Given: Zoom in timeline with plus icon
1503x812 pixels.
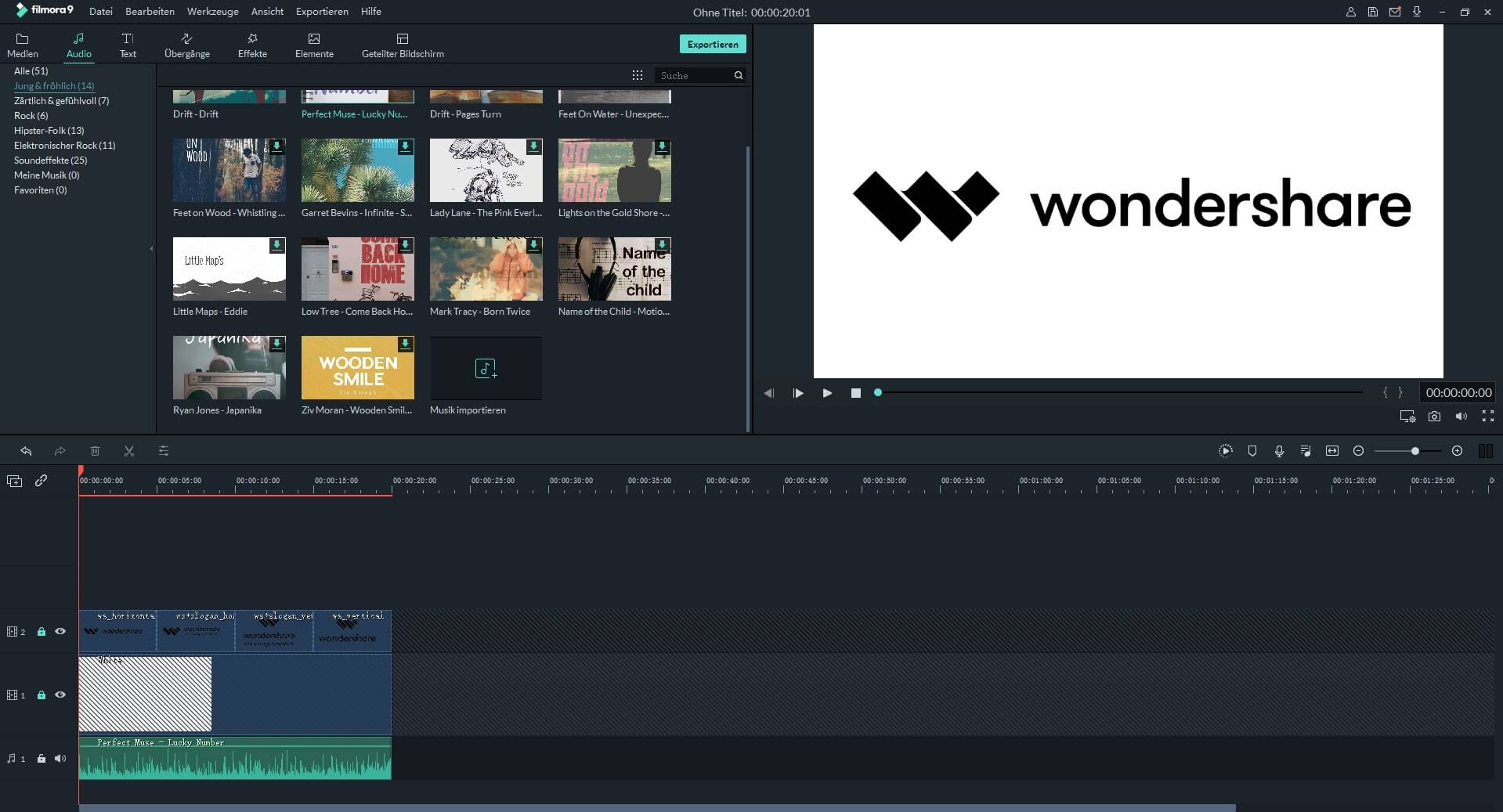Looking at the screenshot, I should pos(1457,451).
